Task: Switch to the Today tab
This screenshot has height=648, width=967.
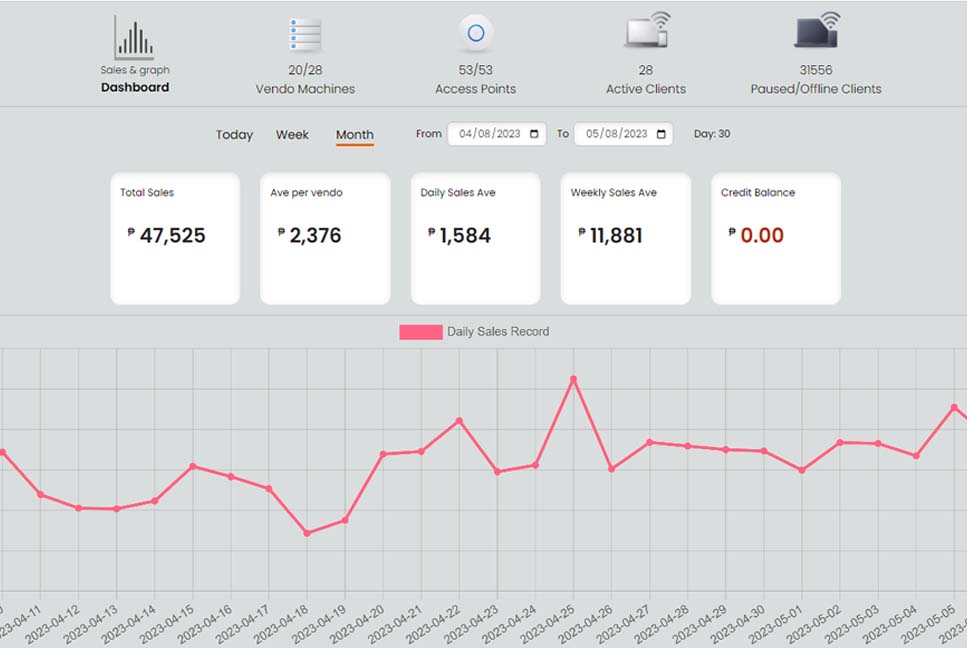Action: point(234,135)
